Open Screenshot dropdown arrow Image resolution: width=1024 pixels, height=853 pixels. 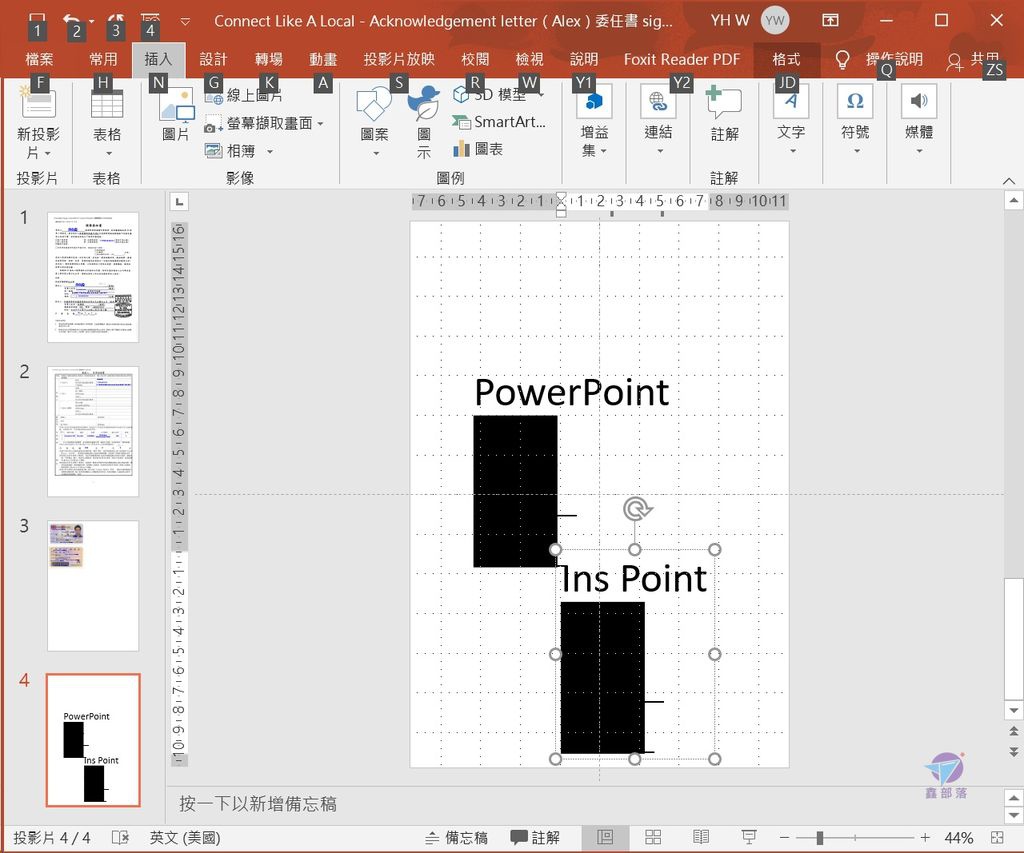321,123
